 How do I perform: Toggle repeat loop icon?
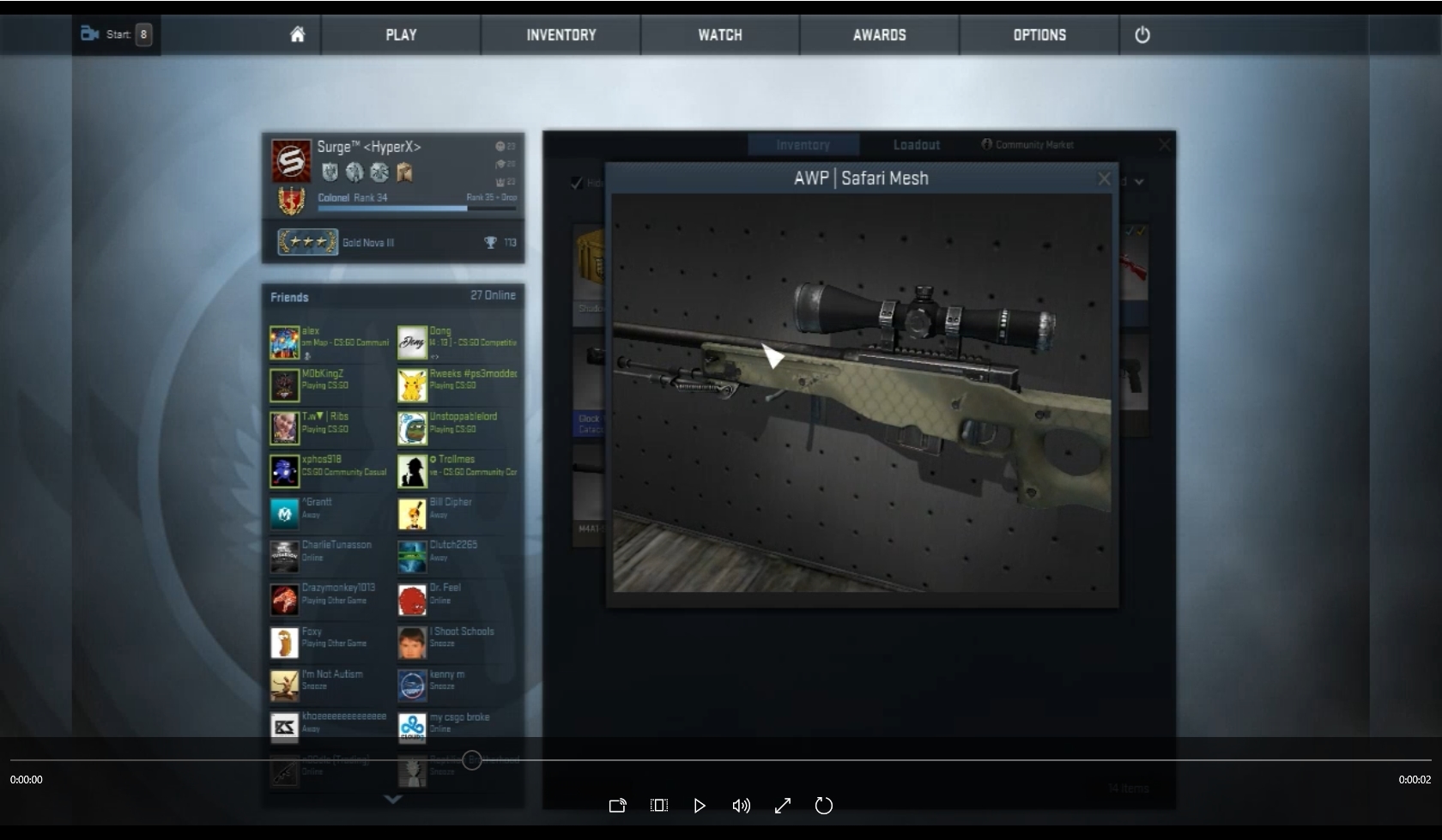(x=824, y=806)
